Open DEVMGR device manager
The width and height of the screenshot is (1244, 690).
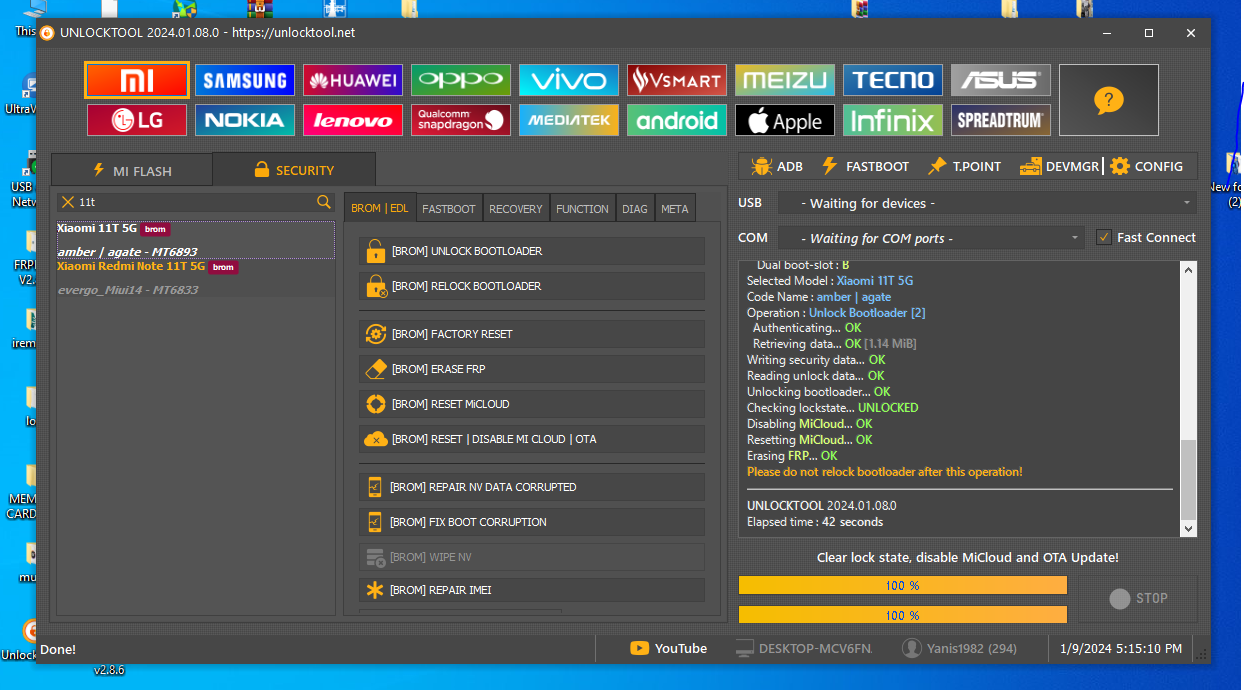click(x=1060, y=166)
